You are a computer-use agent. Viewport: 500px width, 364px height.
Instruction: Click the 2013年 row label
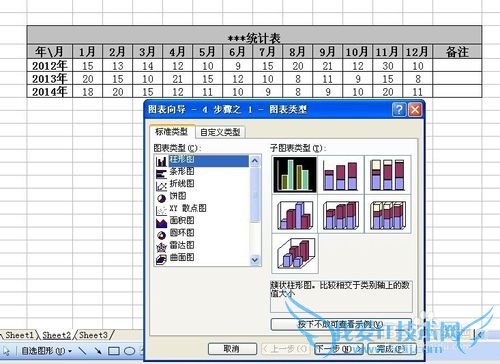point(50,78)
